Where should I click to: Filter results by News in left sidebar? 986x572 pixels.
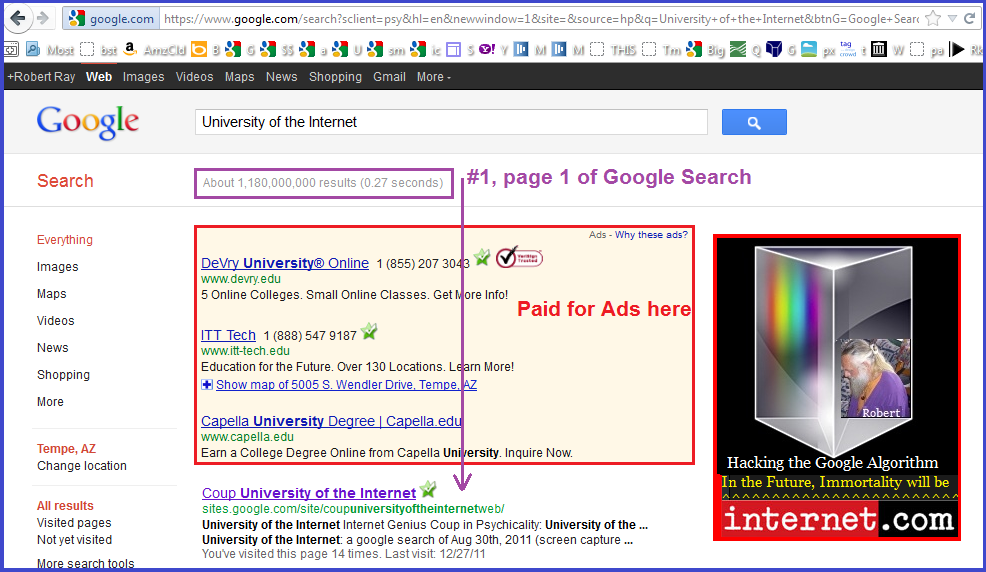tap(53, 348)
